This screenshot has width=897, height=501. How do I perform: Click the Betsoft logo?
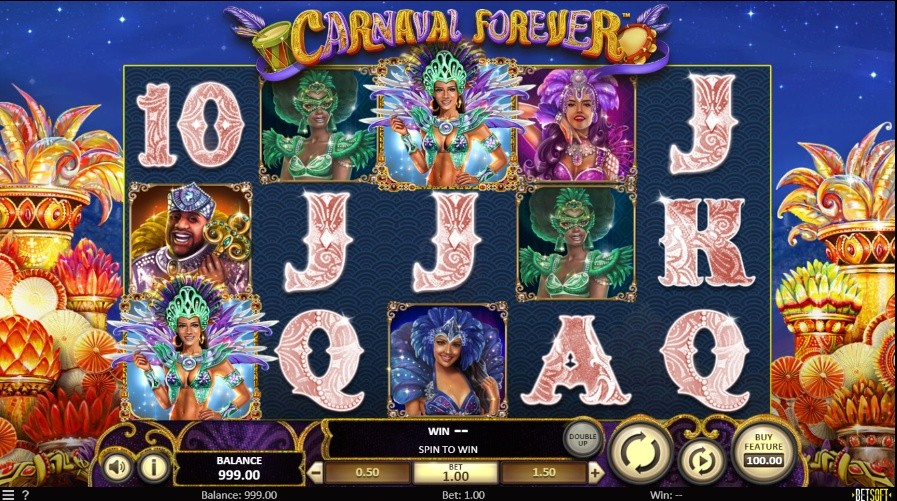coord(873,495)
